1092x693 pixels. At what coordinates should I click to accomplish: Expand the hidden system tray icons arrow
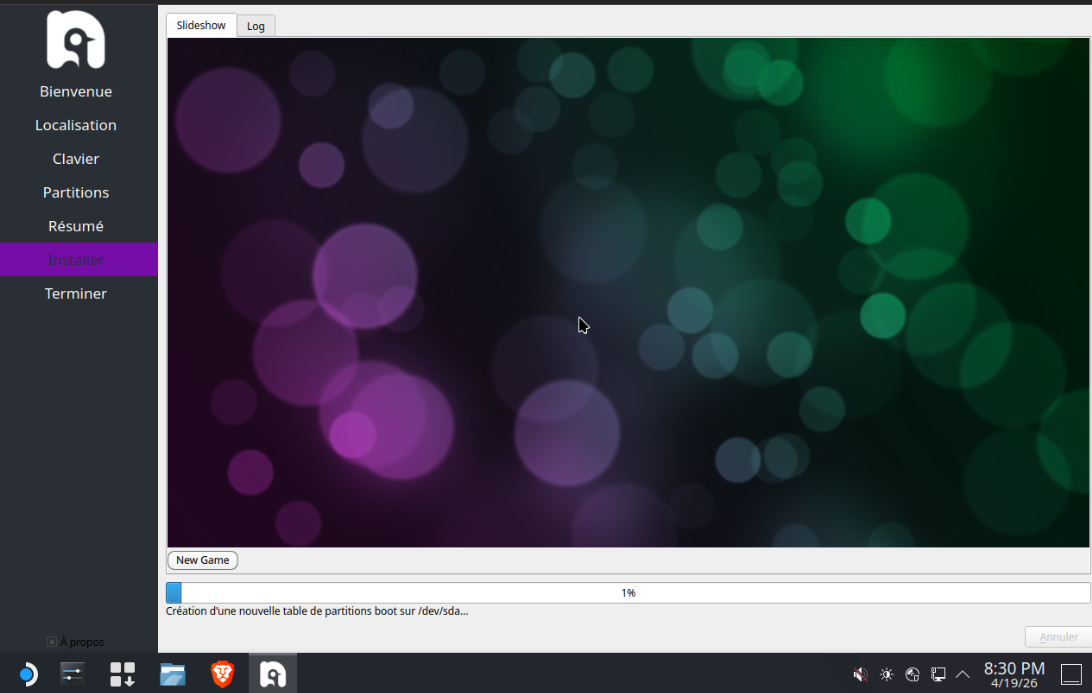coord(963,674)
